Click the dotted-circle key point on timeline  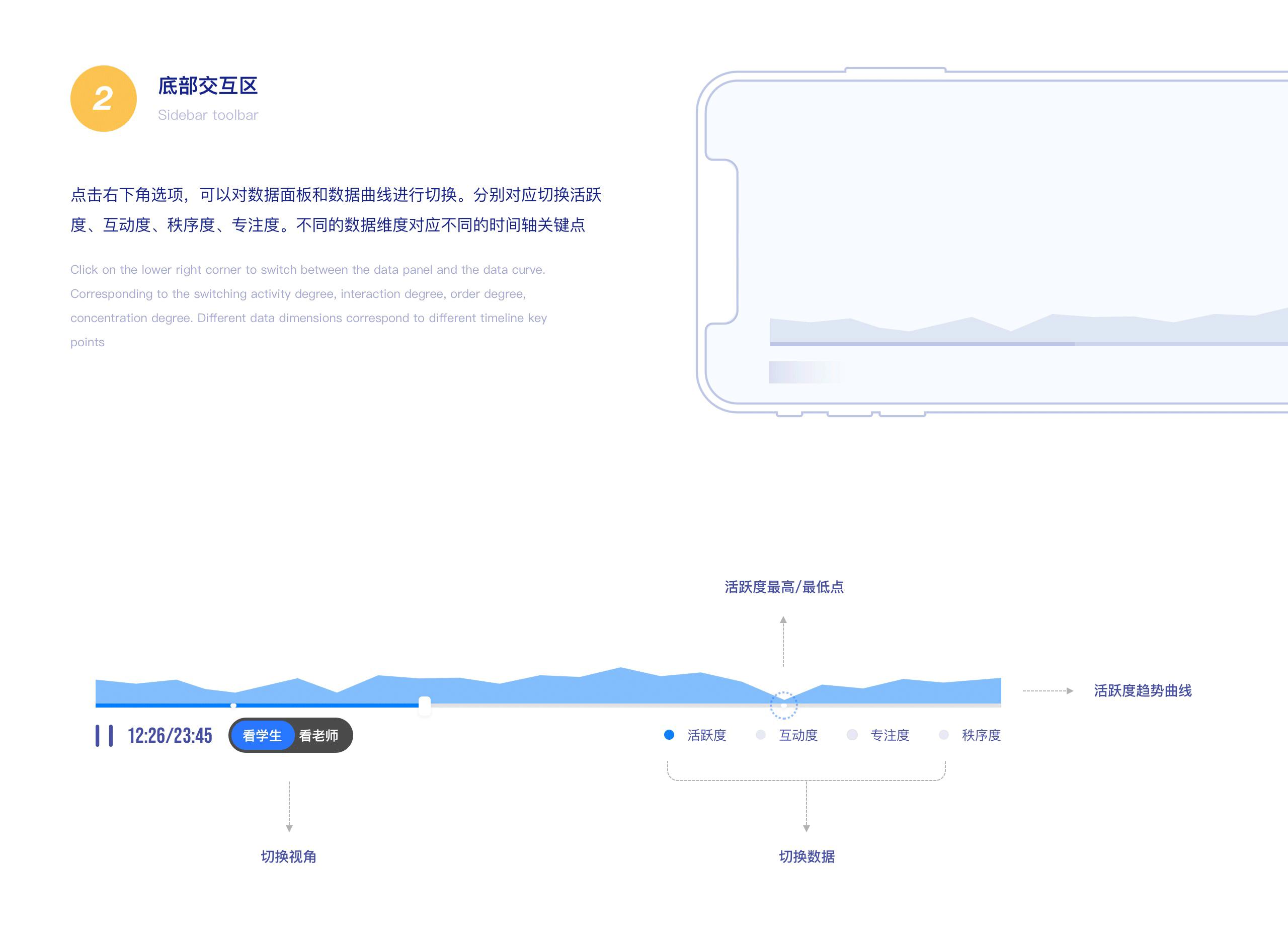[x=784, y=706]
